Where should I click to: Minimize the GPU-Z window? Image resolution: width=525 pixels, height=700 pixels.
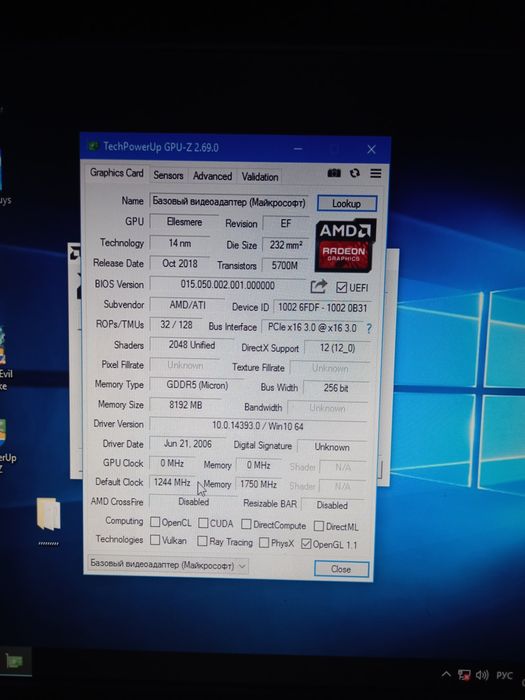(298, 149)
